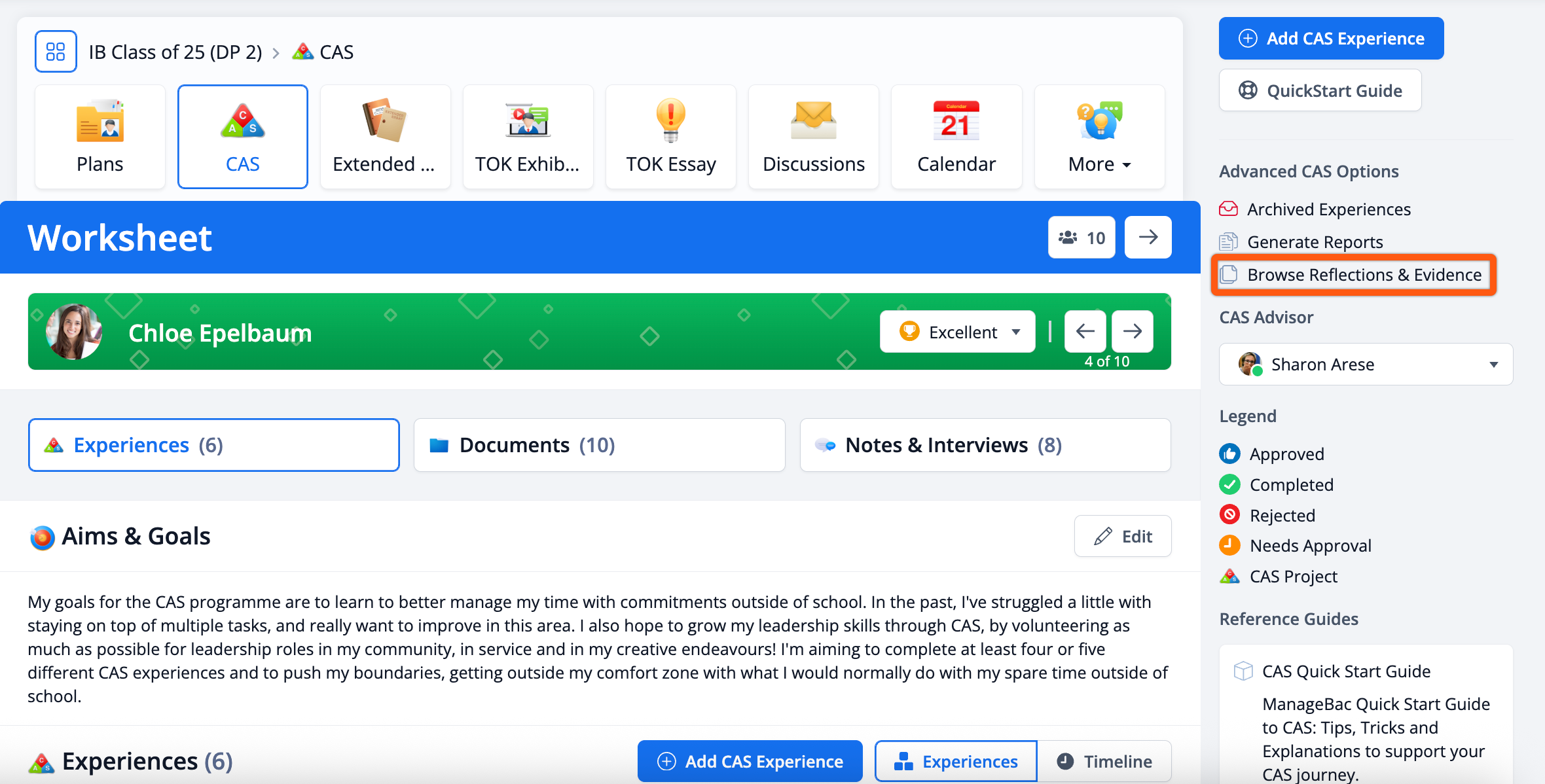Click Chloe Epelbaum's profile photo

(73, 332)
